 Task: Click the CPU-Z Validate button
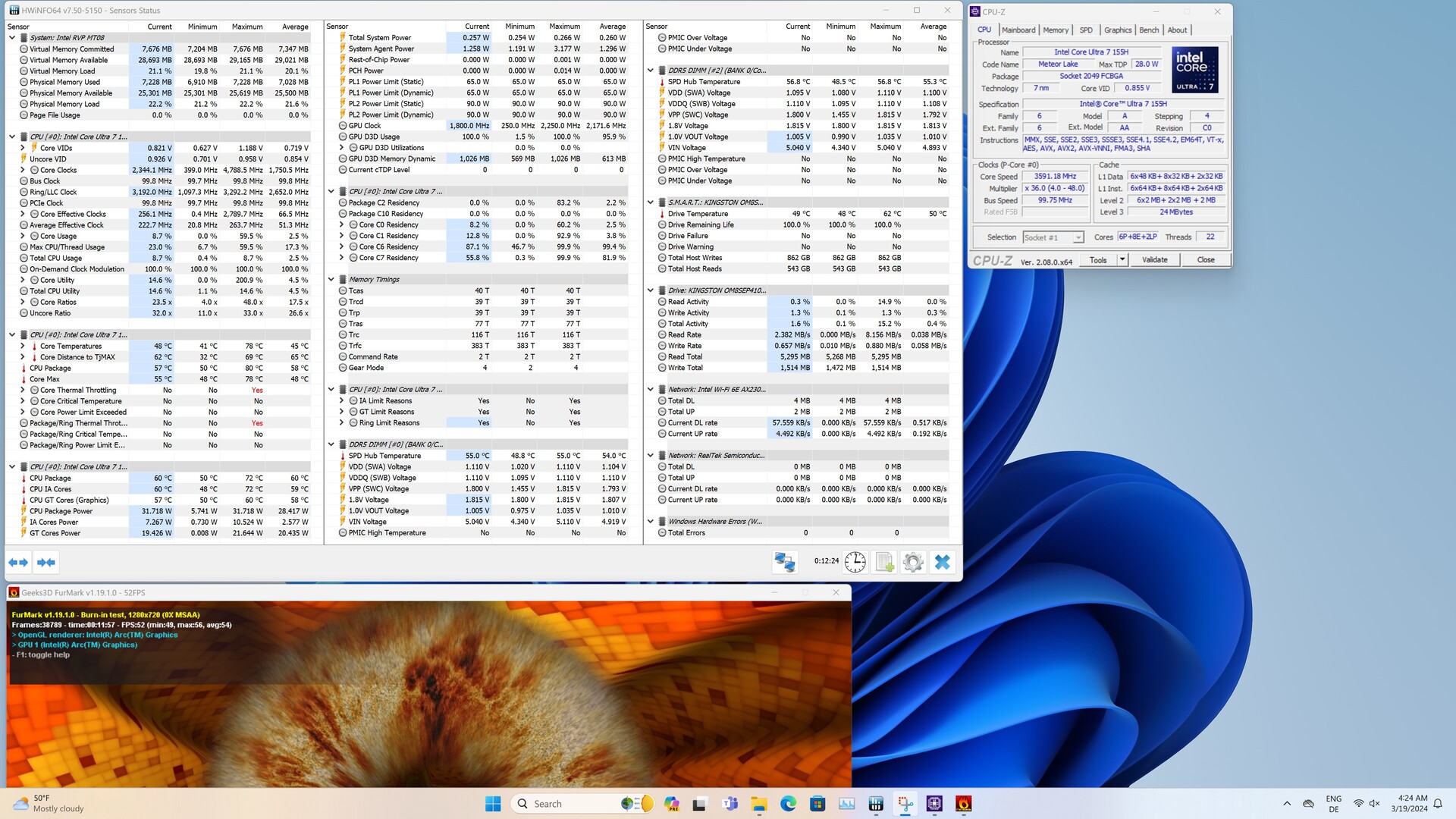click(1155, 260)
